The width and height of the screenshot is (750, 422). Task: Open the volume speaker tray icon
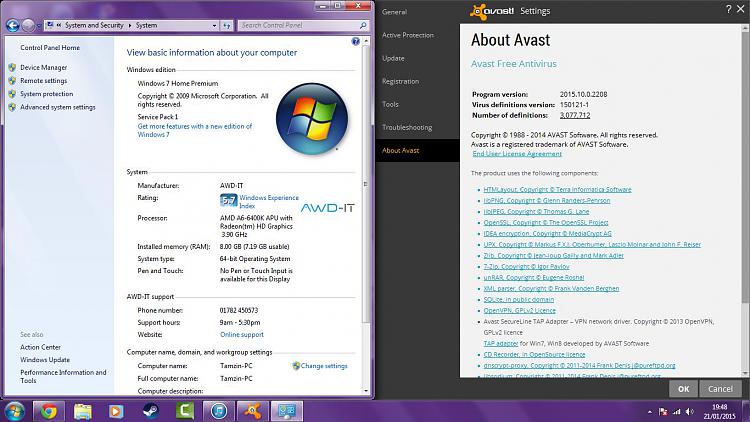pos(690,411)
